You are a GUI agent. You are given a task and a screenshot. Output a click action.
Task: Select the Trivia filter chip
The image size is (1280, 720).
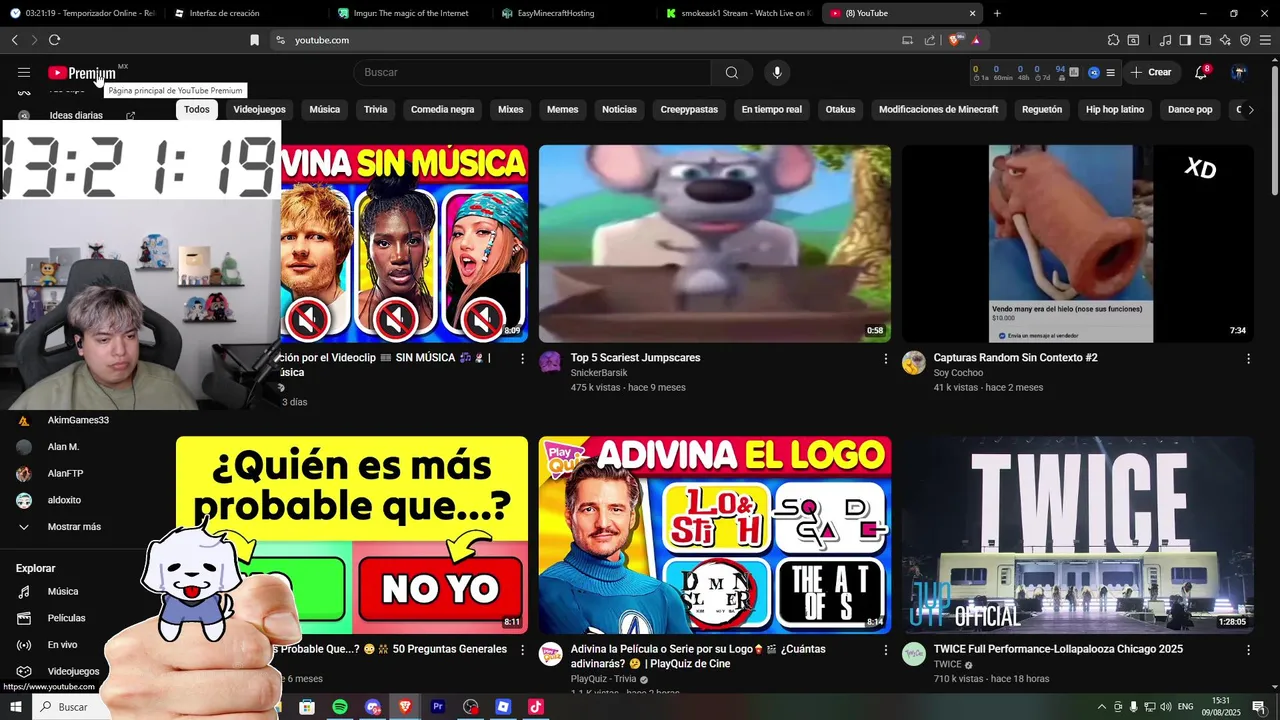click(x=376, y=110)
